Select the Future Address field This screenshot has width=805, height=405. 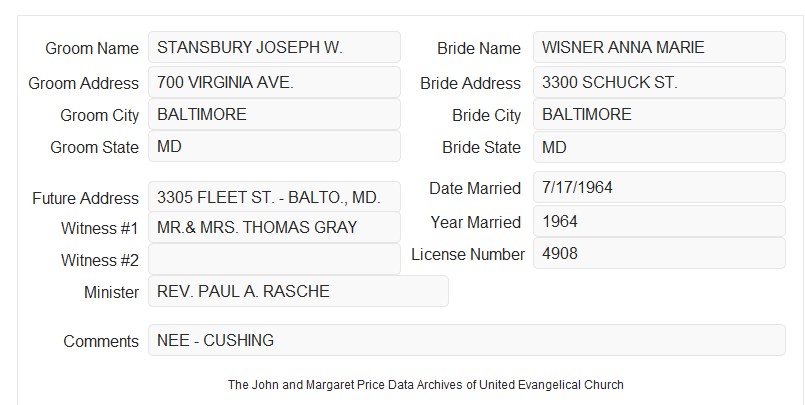click(274, 197)
